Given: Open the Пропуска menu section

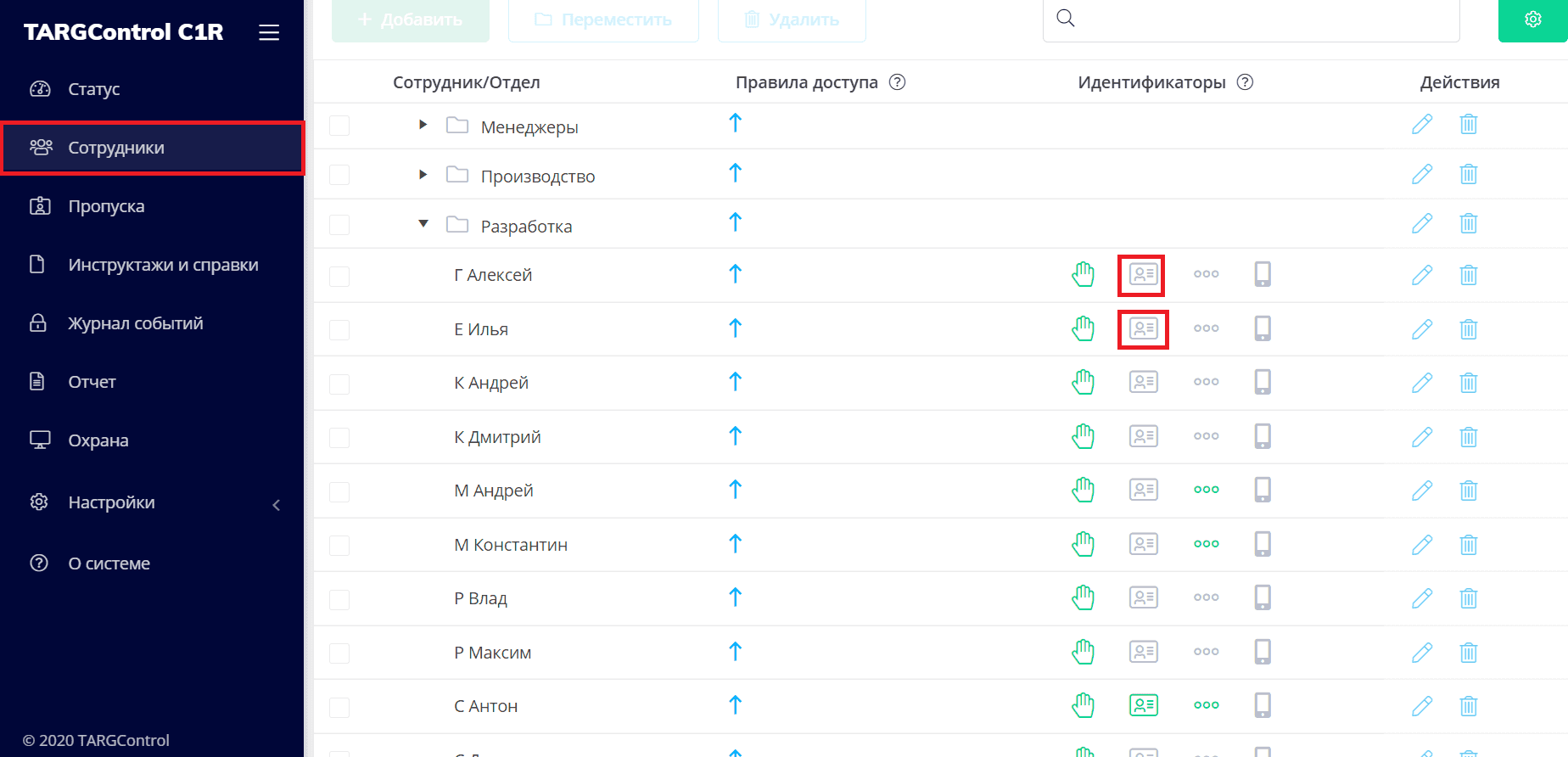Looking at the screenshot, I should point(106,206).
